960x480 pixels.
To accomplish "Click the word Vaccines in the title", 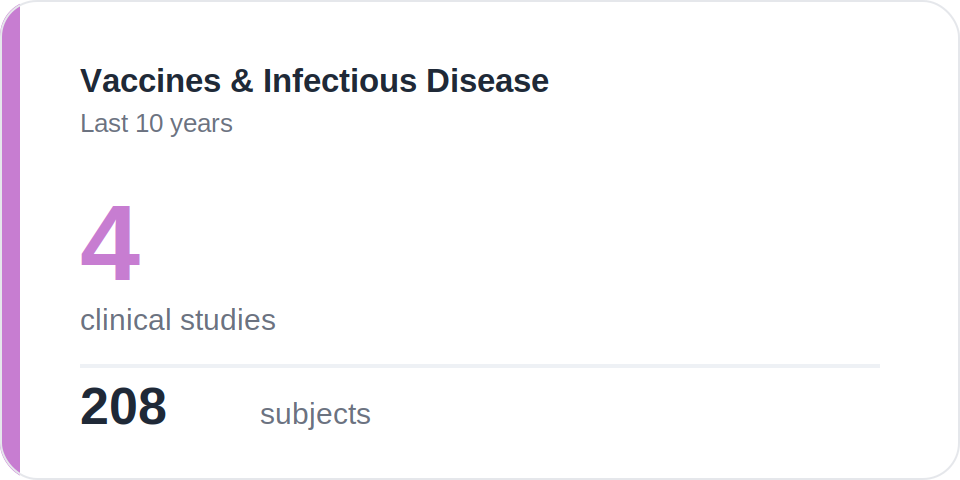I will 151,81.
